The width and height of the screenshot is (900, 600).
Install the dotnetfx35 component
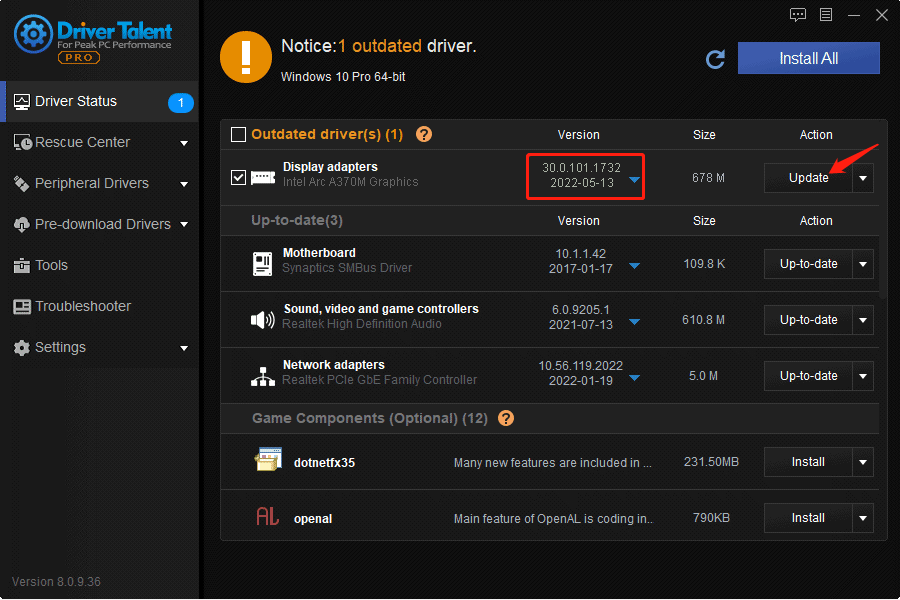(808, 462)
